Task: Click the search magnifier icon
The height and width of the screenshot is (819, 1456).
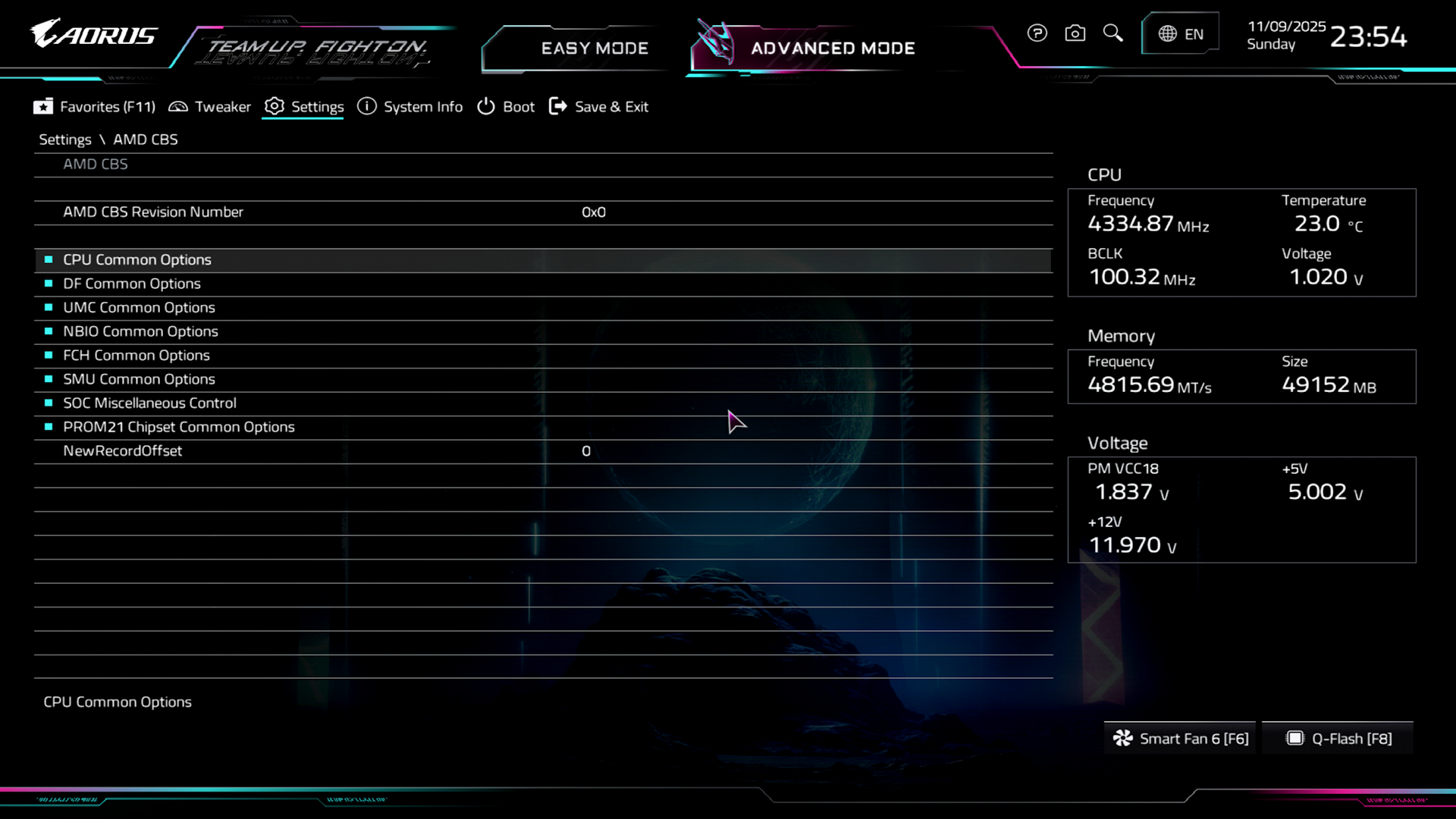Action: tap(1112, 33)
